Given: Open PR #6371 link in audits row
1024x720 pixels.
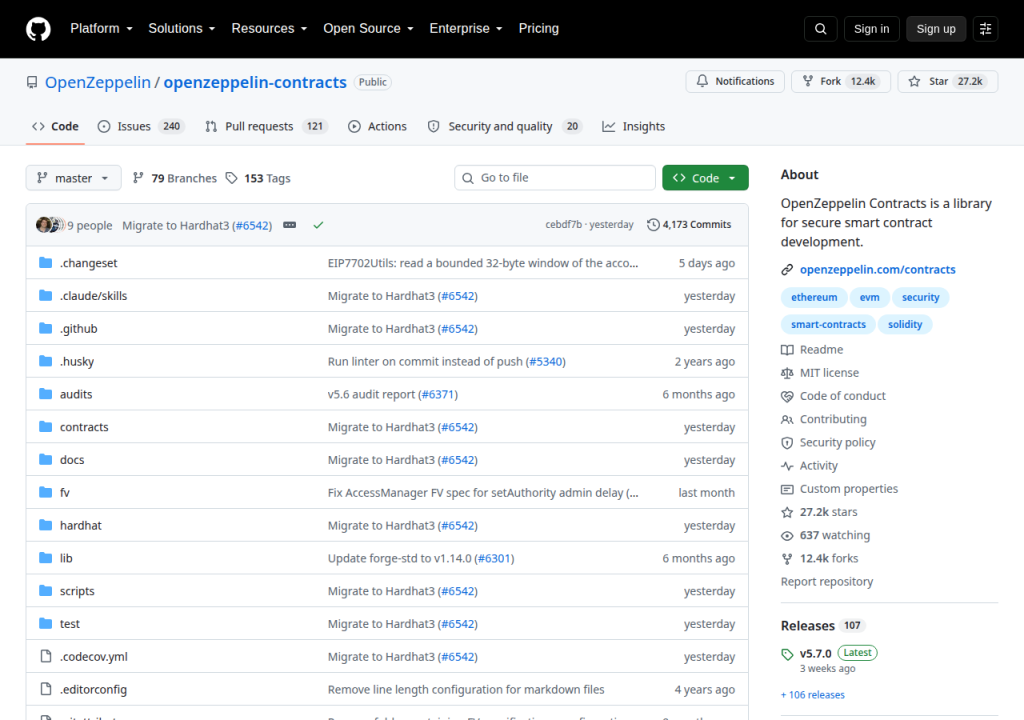Looking at the screenshot, I should (438, 394).
